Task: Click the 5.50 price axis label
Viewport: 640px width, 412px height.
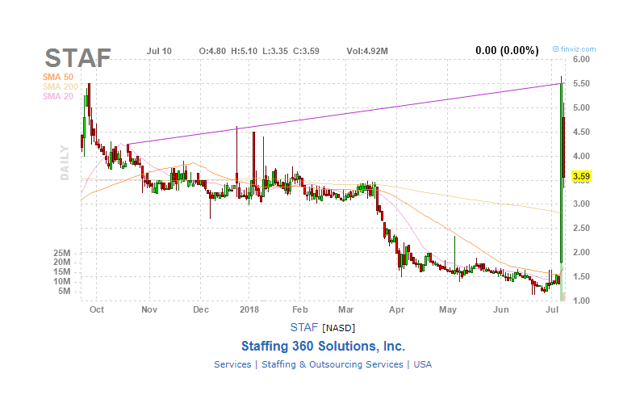Action: click(x=582, y=83)
